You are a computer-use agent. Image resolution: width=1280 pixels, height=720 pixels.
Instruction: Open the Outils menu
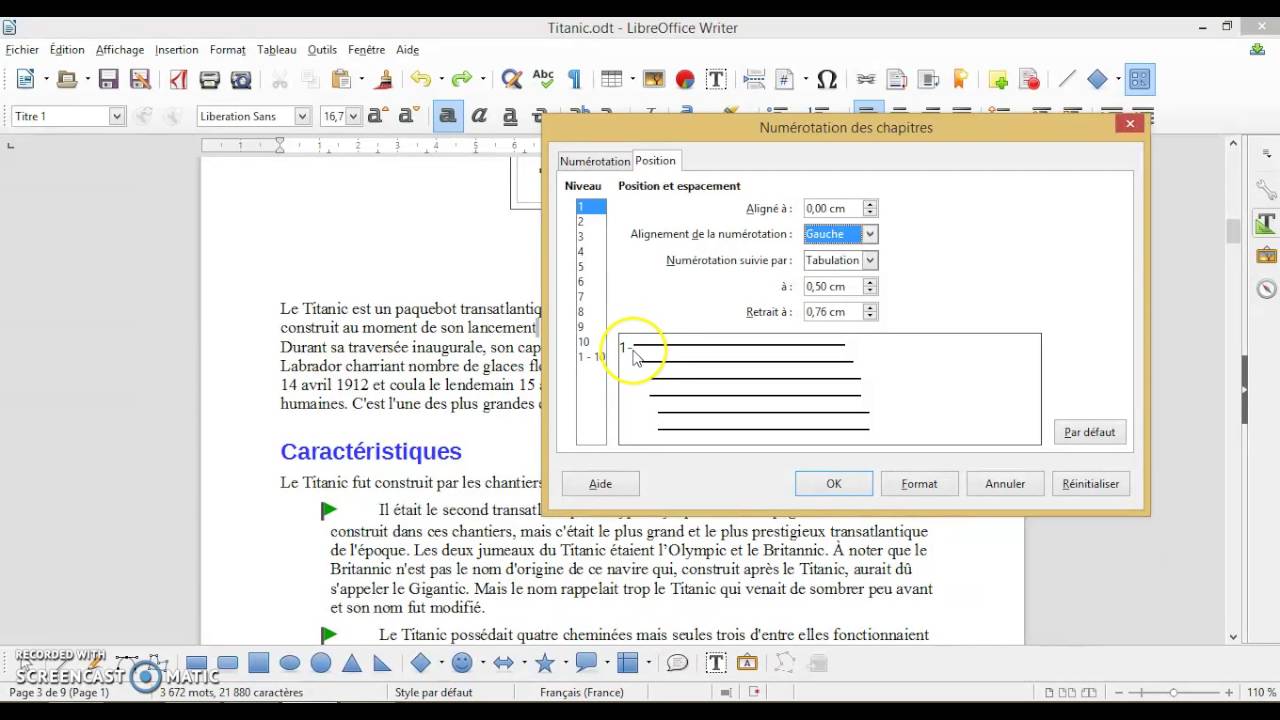pos(322,50)
